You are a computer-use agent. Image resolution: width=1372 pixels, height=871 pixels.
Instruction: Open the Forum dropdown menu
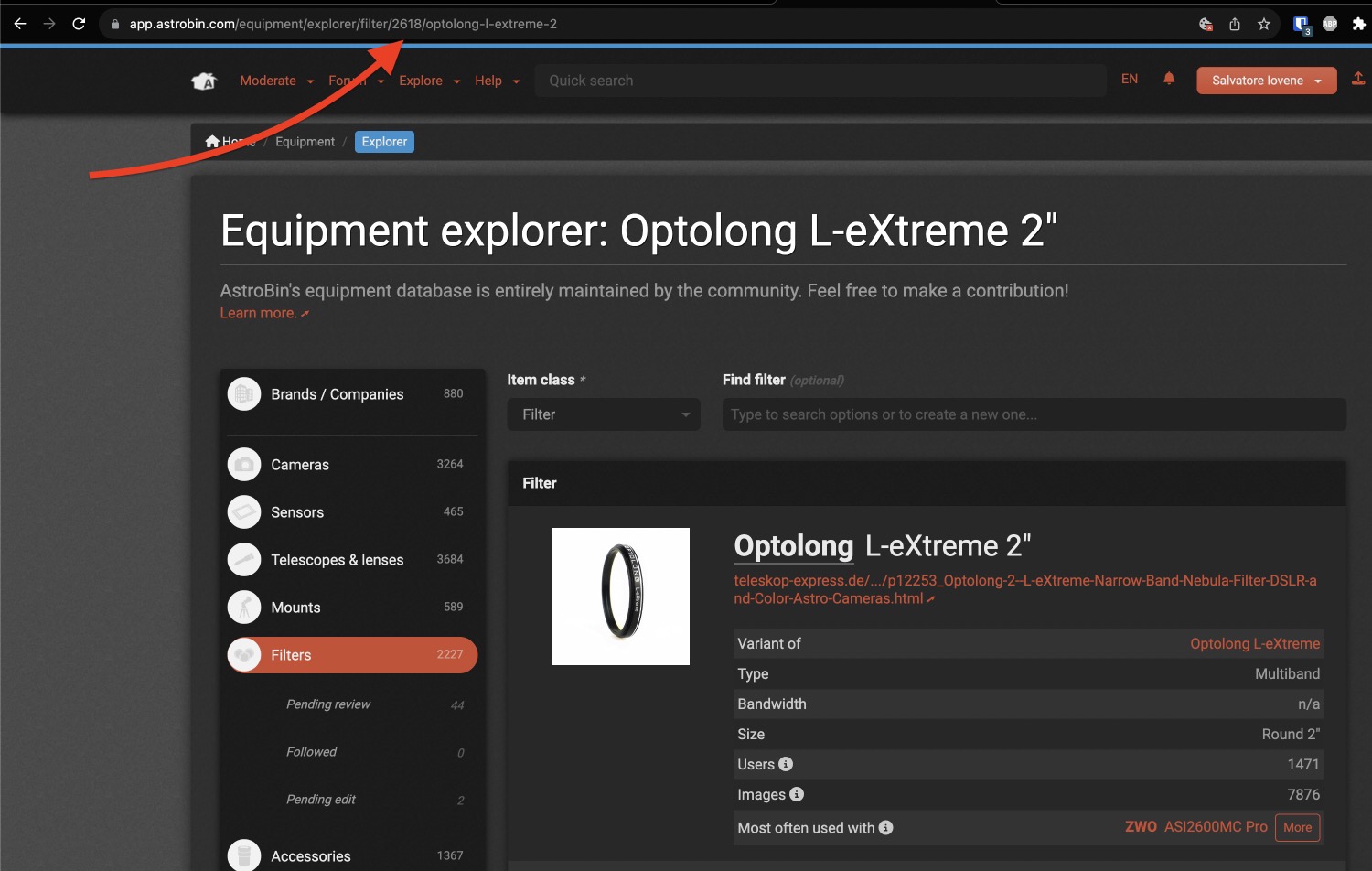click(356, 81)
